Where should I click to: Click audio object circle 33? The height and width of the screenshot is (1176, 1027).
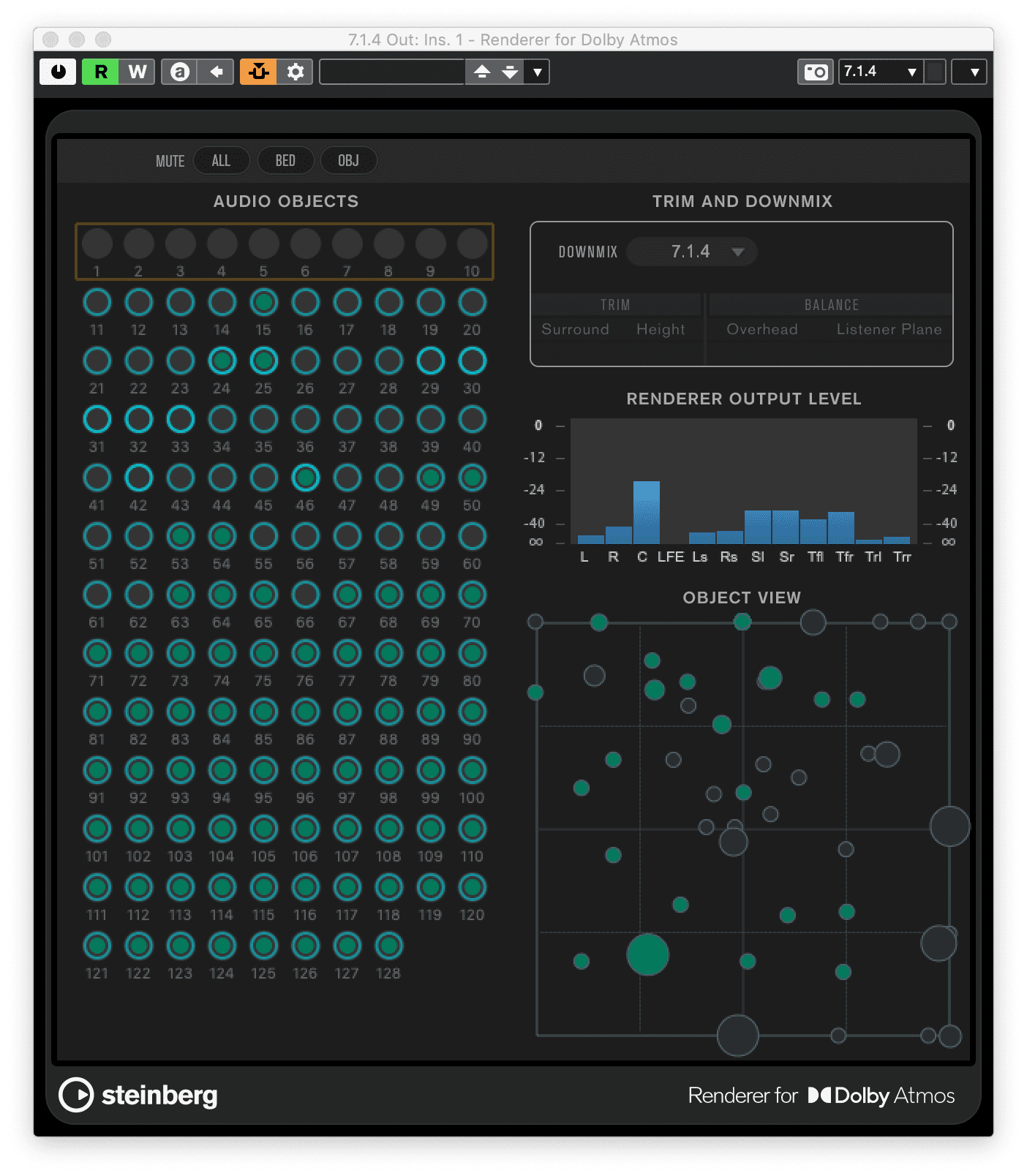(x=180, y=419)
